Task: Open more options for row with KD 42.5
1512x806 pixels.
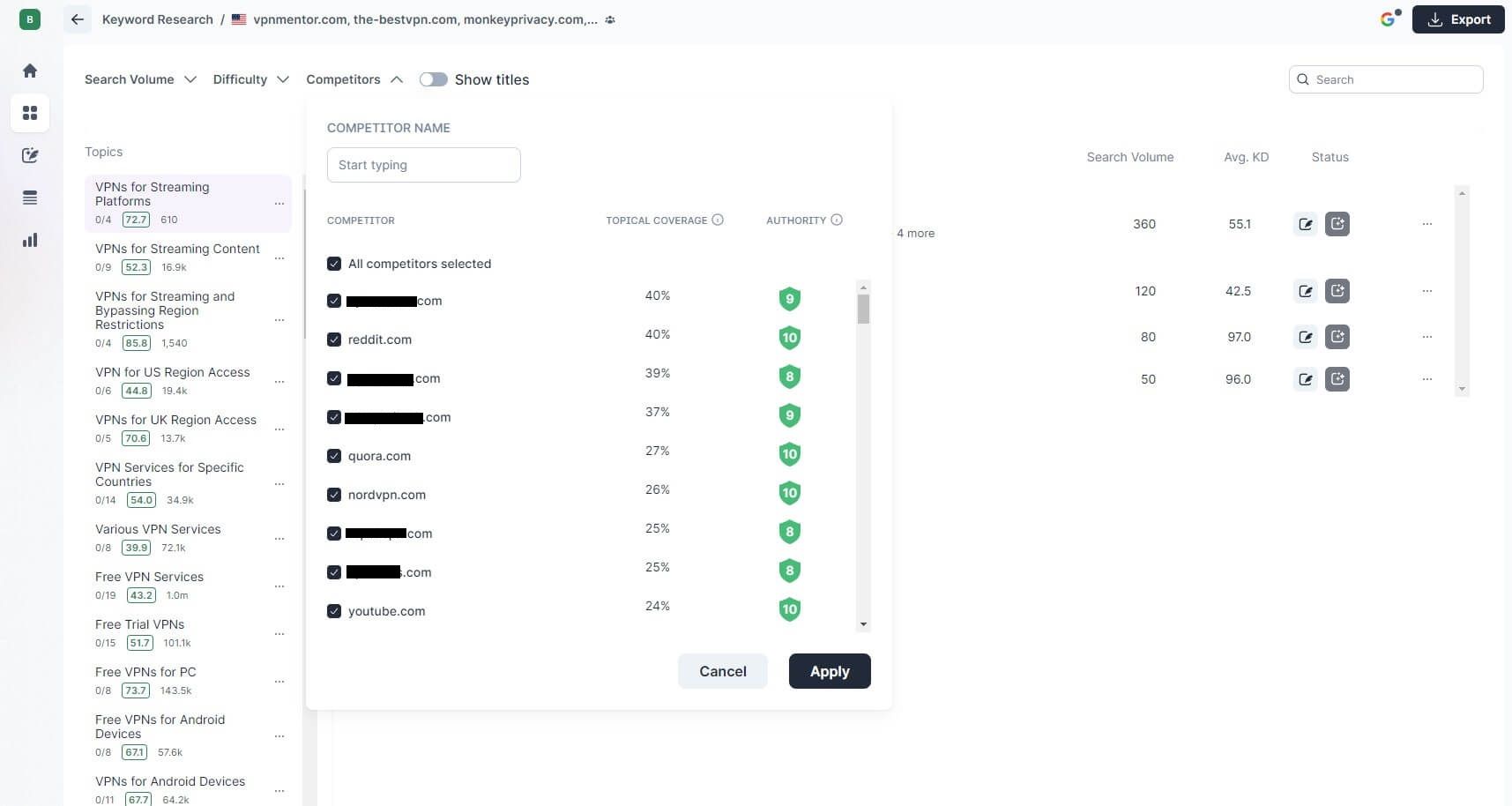Action: [1427, 291]
